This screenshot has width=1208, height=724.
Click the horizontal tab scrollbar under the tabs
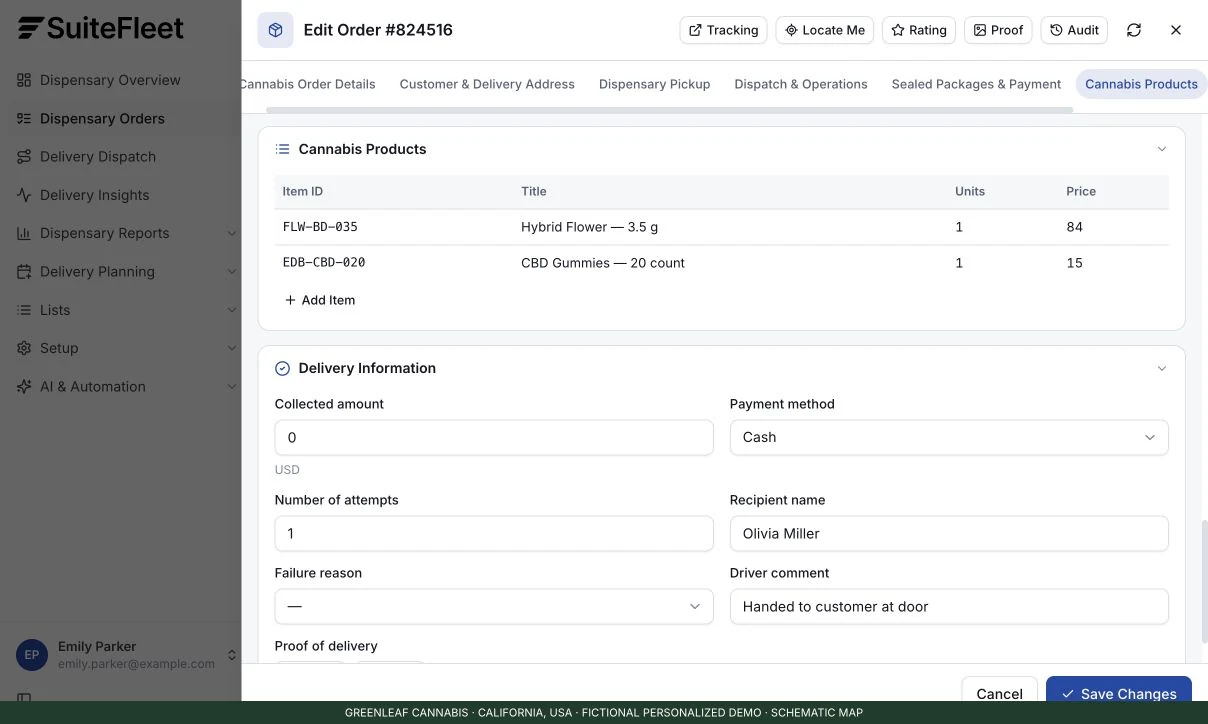click(x=669, y=109)
